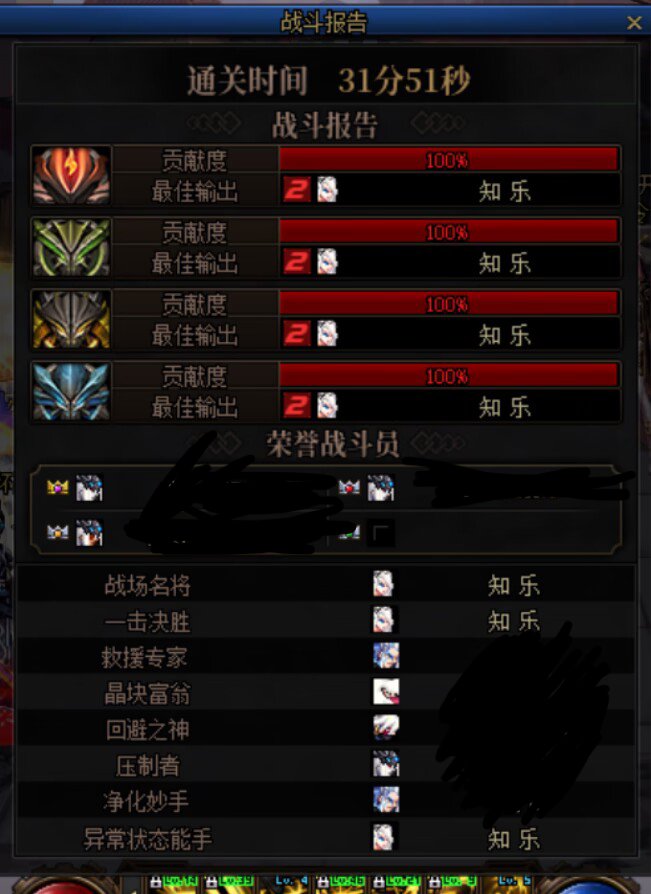651x894 pixels.
Task: Click the avatar next to 晶块富翁
Action: point(386,692)
